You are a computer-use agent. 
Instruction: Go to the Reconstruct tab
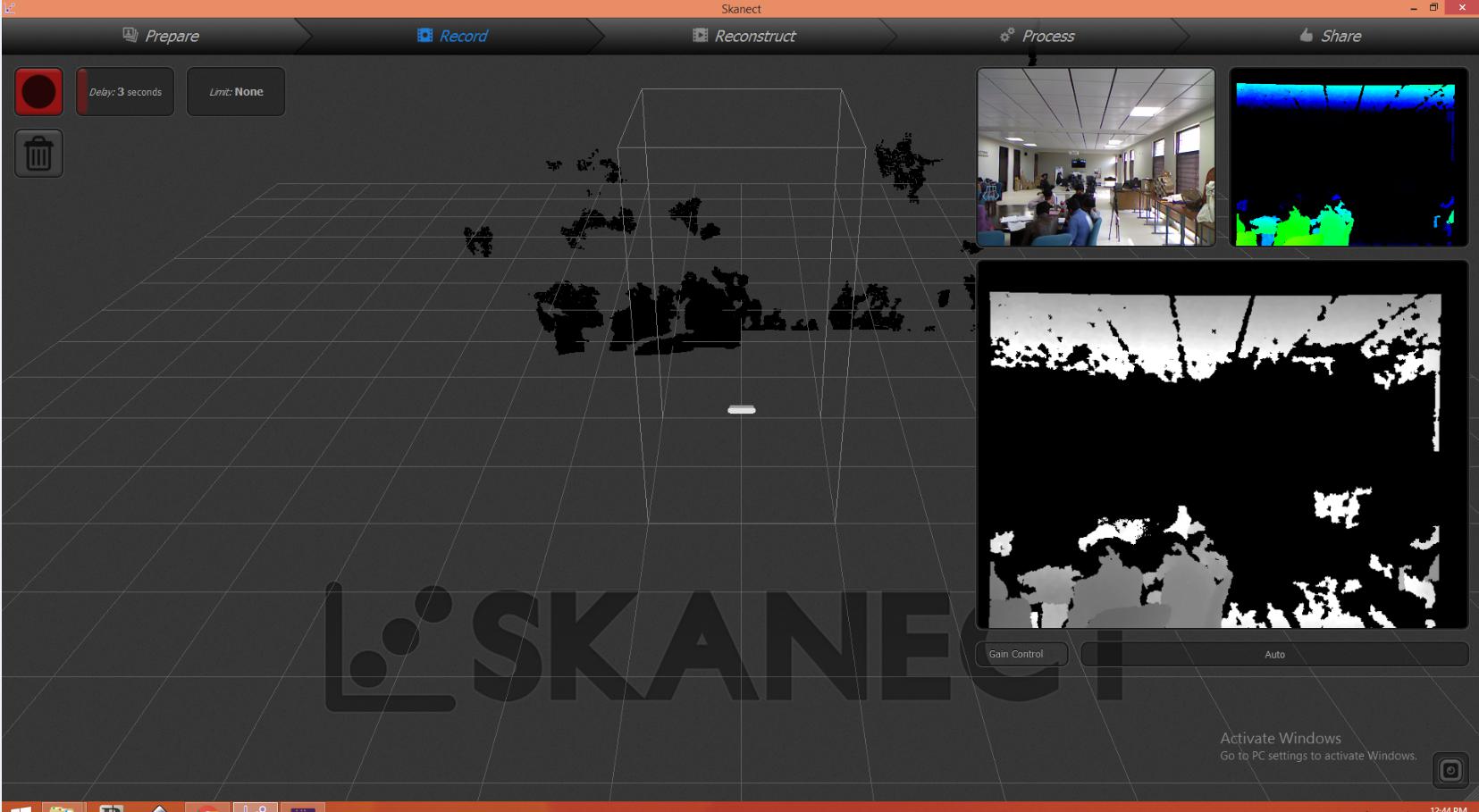(x=744, y=36)
